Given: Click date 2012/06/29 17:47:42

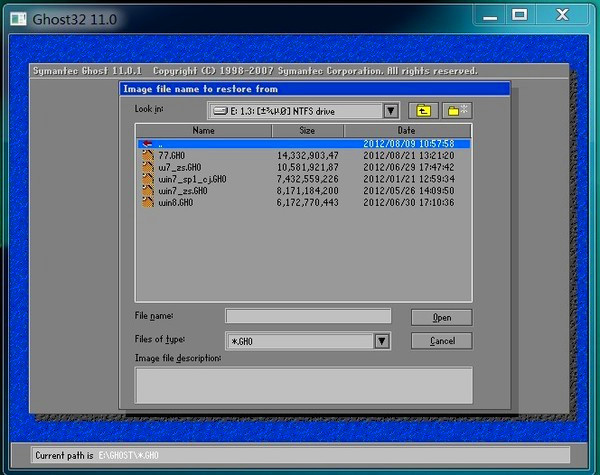Looking at the screenshot, I should point(409,167).
